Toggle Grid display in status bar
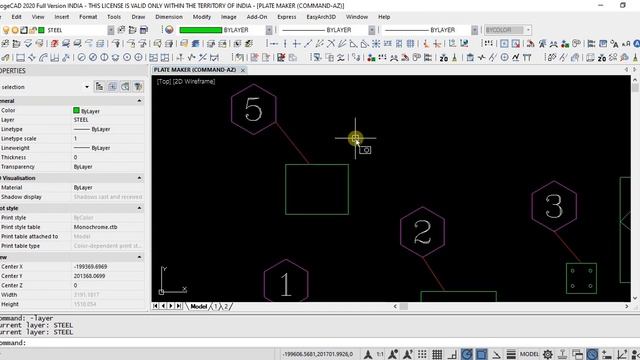This screenshot has height=360, width=640. (437, 354)
